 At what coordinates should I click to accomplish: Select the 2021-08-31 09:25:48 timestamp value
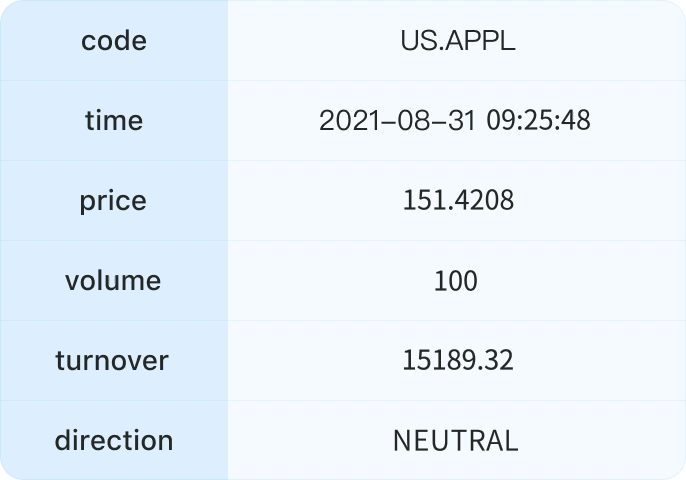pos(455,121)
